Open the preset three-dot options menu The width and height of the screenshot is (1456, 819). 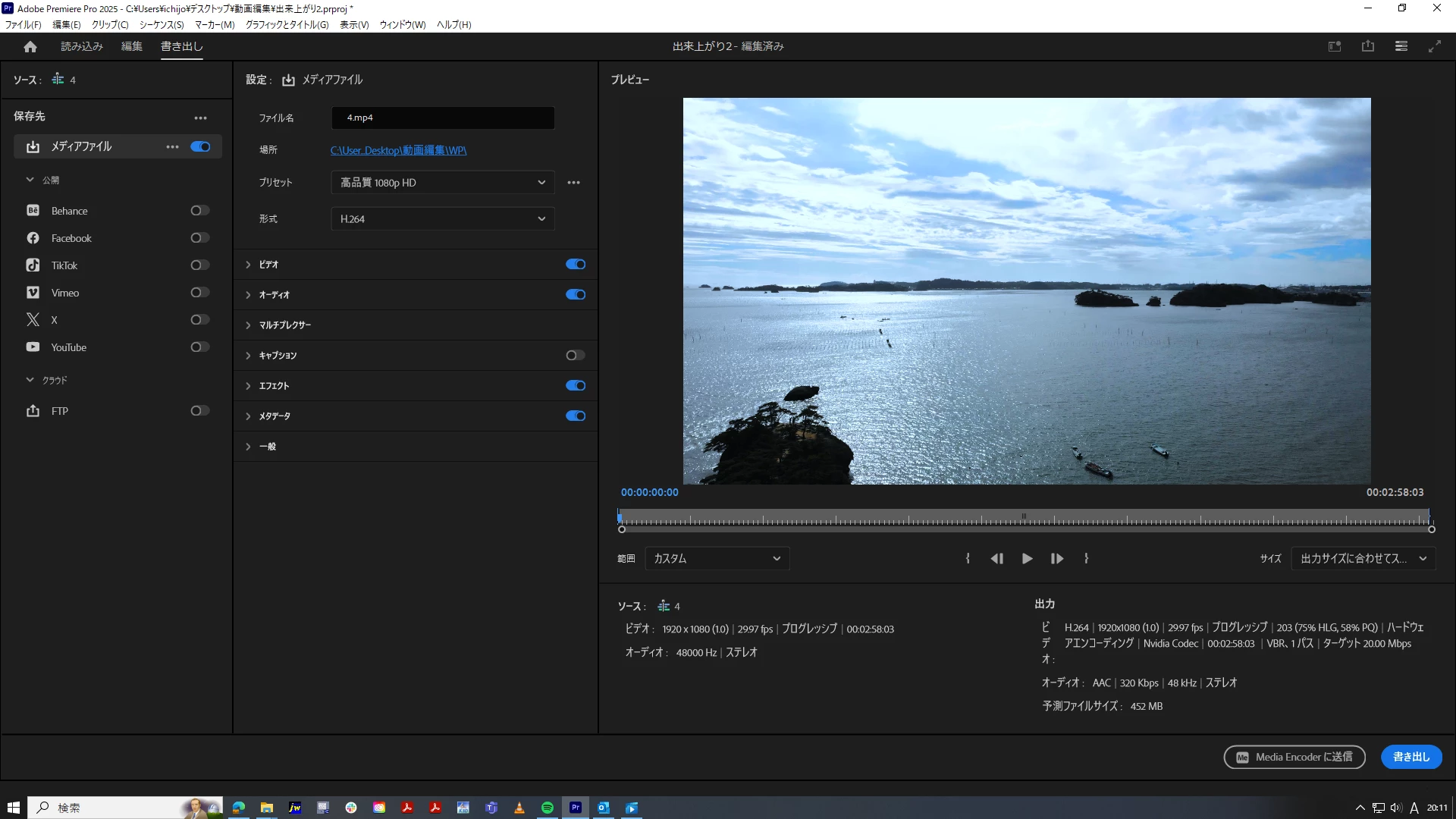tap(573, 183)
